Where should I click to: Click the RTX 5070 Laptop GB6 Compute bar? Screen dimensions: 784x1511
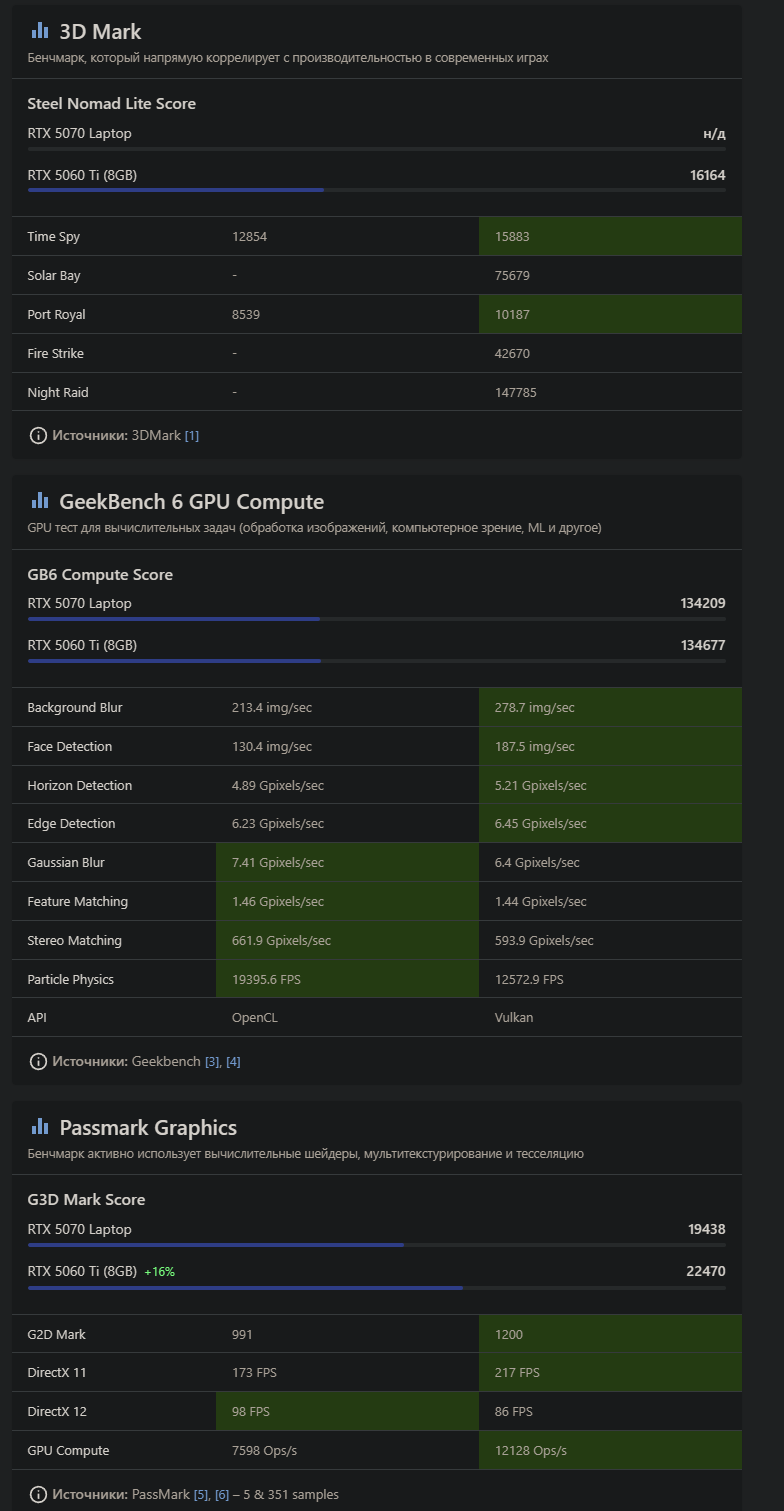pyautogui.click(x=376, y=618)
